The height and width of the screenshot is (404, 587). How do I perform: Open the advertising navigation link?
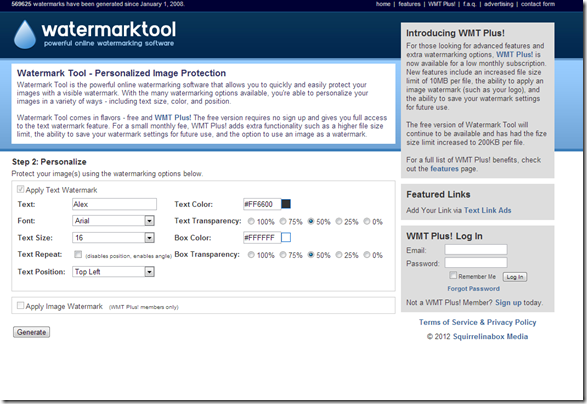(x=498, y=4)
